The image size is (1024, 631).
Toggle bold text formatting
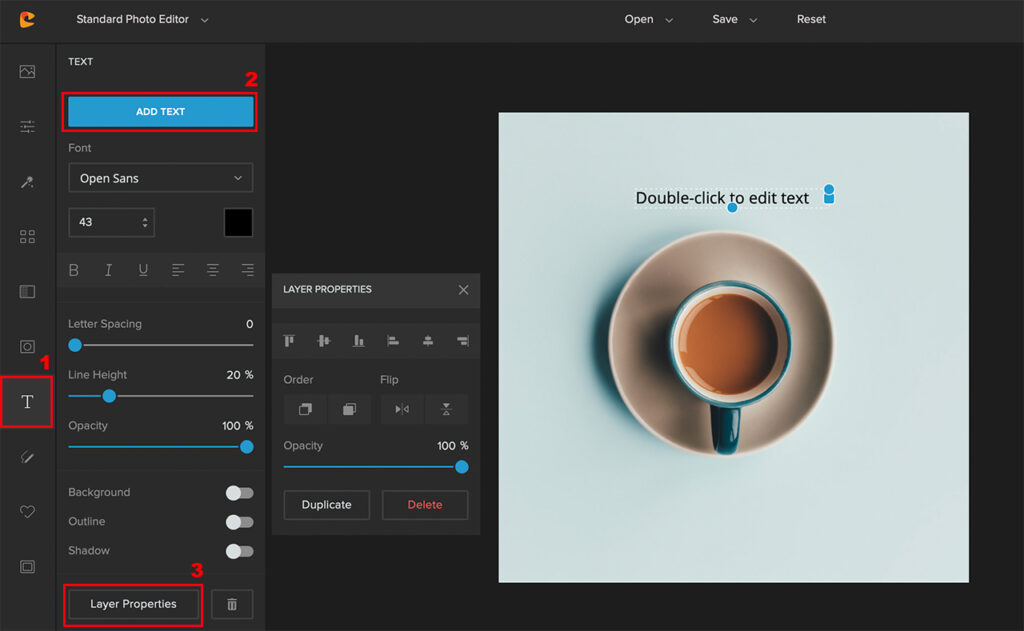(x=74, y=270)
